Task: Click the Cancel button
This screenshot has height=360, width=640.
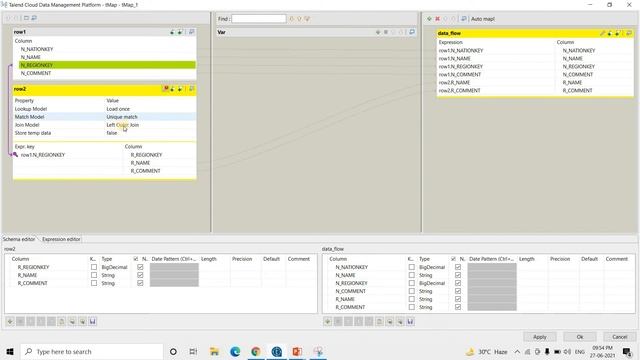Action: (x=620, y=337)
